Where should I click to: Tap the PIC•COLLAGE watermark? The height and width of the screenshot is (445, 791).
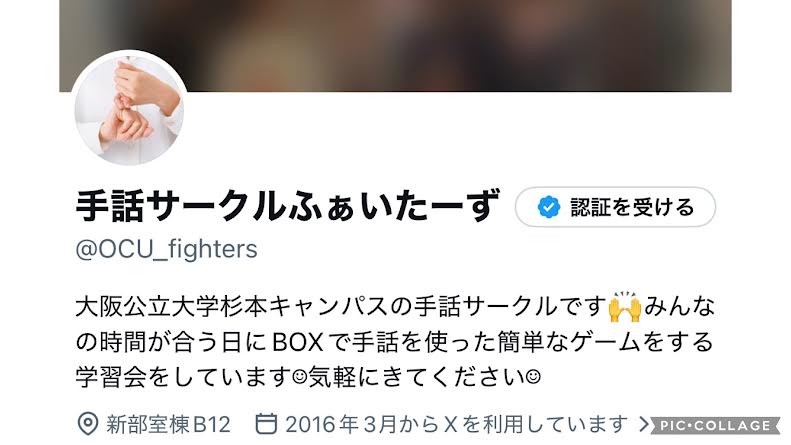[x=715, y=425]
